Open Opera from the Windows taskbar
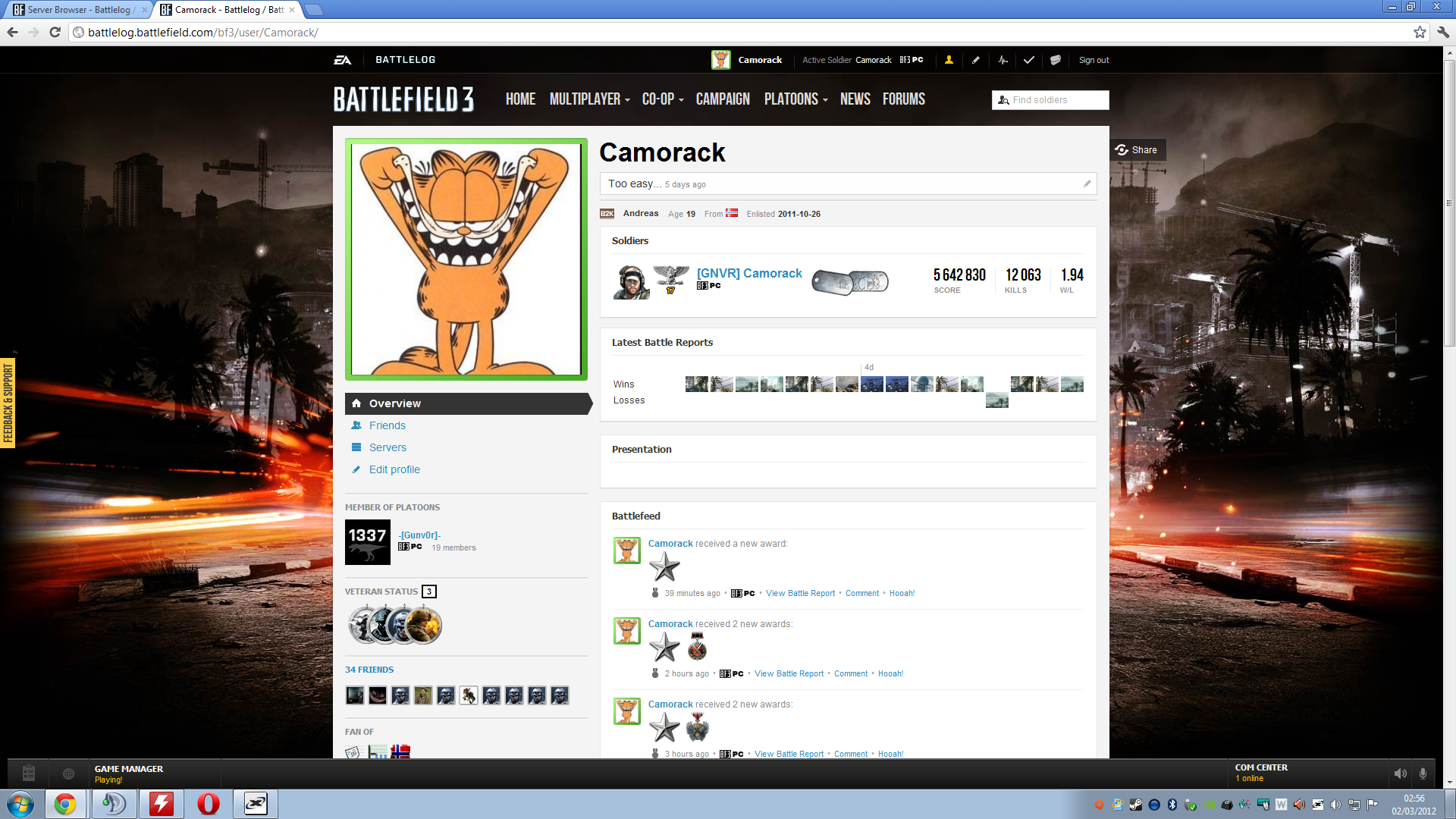The image size is (1456, 819). click(209, 804)
